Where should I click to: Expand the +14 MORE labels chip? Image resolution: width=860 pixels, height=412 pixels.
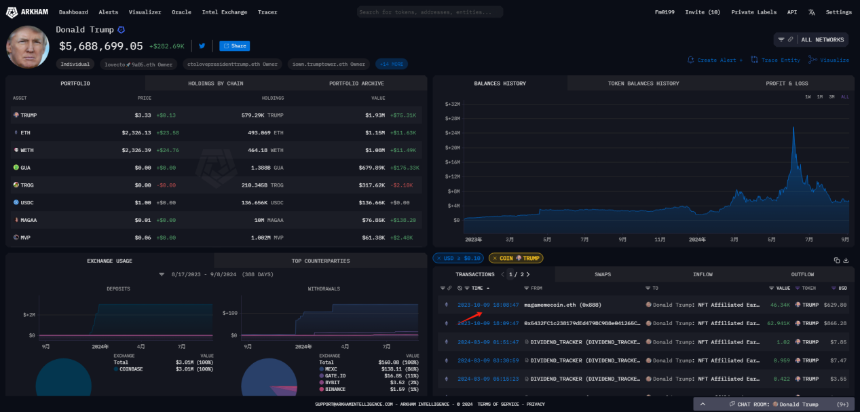coord(392,64)
